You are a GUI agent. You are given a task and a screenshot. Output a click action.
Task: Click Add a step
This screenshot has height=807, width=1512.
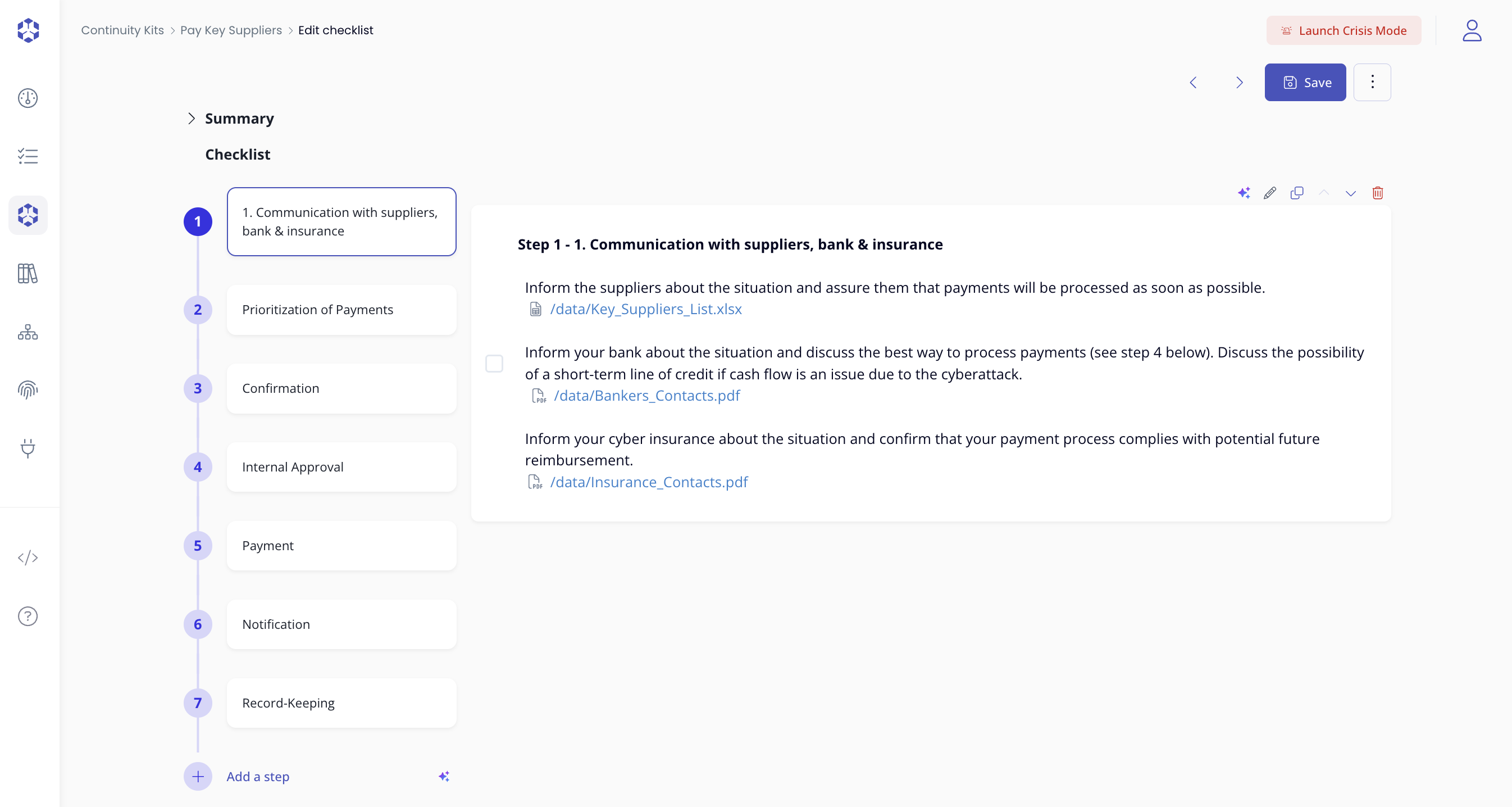(x=258, y=777)
